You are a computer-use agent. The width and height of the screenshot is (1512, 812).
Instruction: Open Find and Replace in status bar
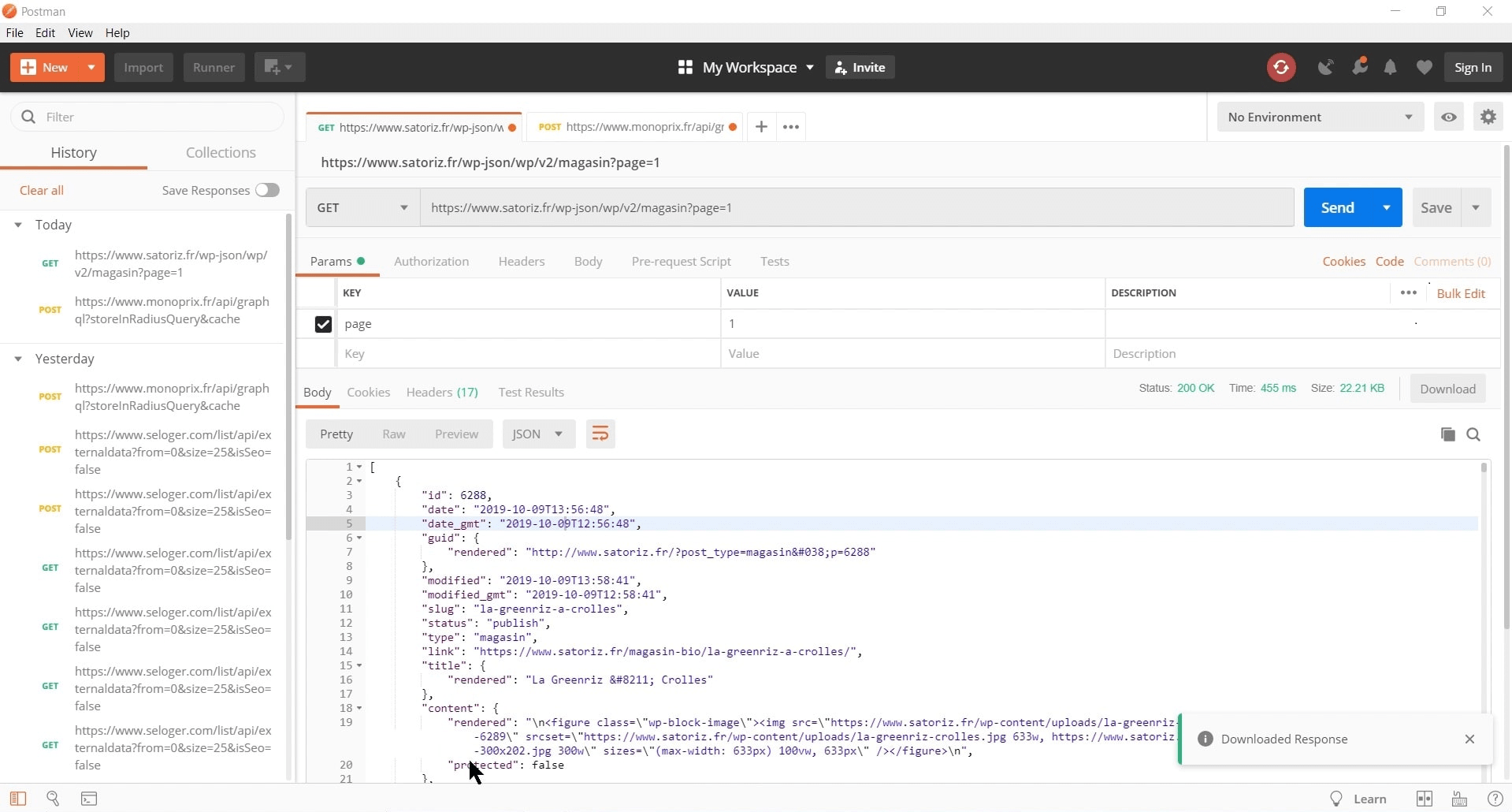[53, 799]
